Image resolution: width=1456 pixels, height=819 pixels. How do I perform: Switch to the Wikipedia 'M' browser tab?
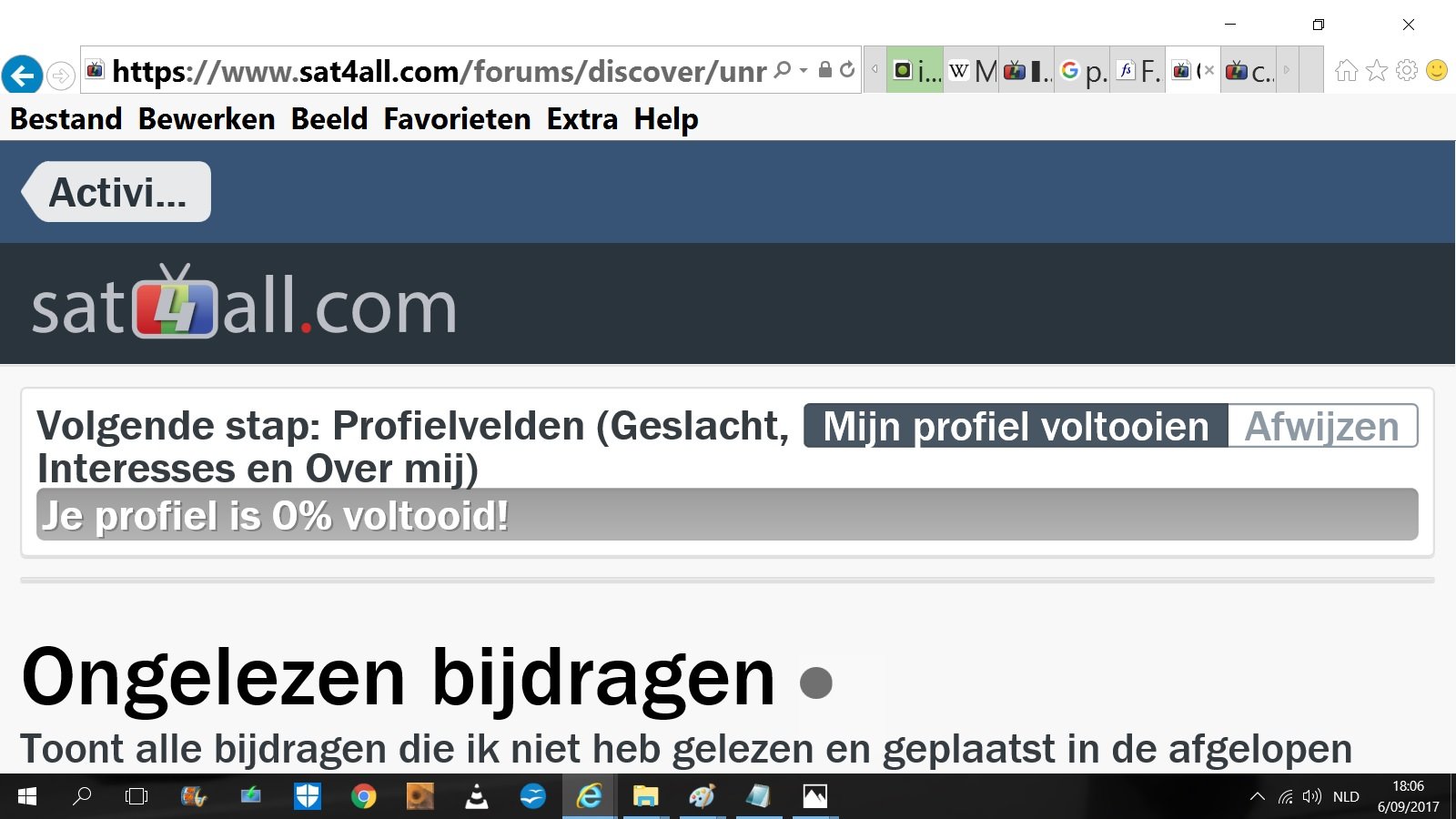[972, 70]
